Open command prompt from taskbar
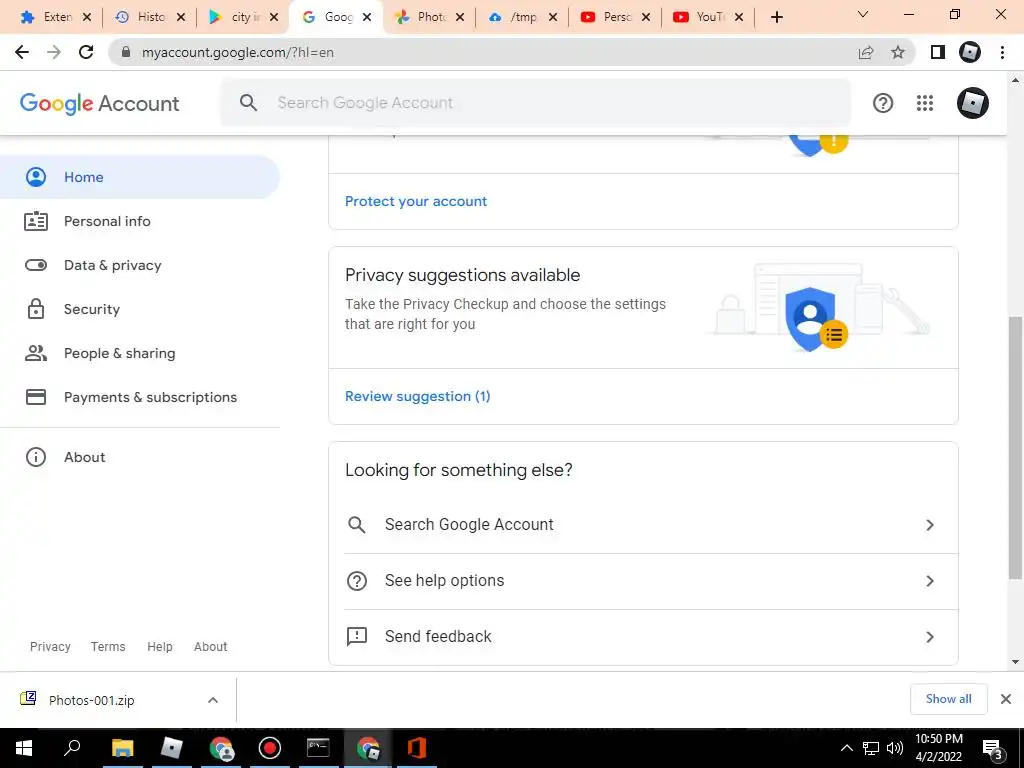 (318, 748)
